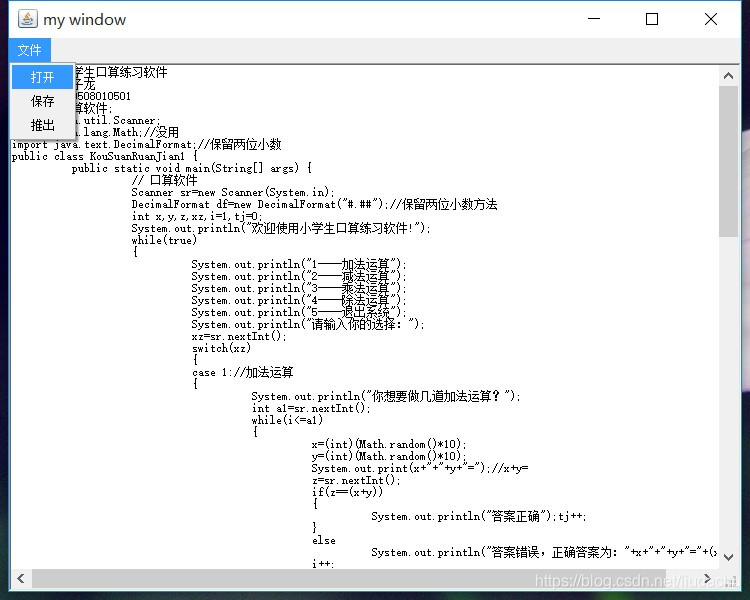Click the println line with 1——加法运算

tap(298, 265)
